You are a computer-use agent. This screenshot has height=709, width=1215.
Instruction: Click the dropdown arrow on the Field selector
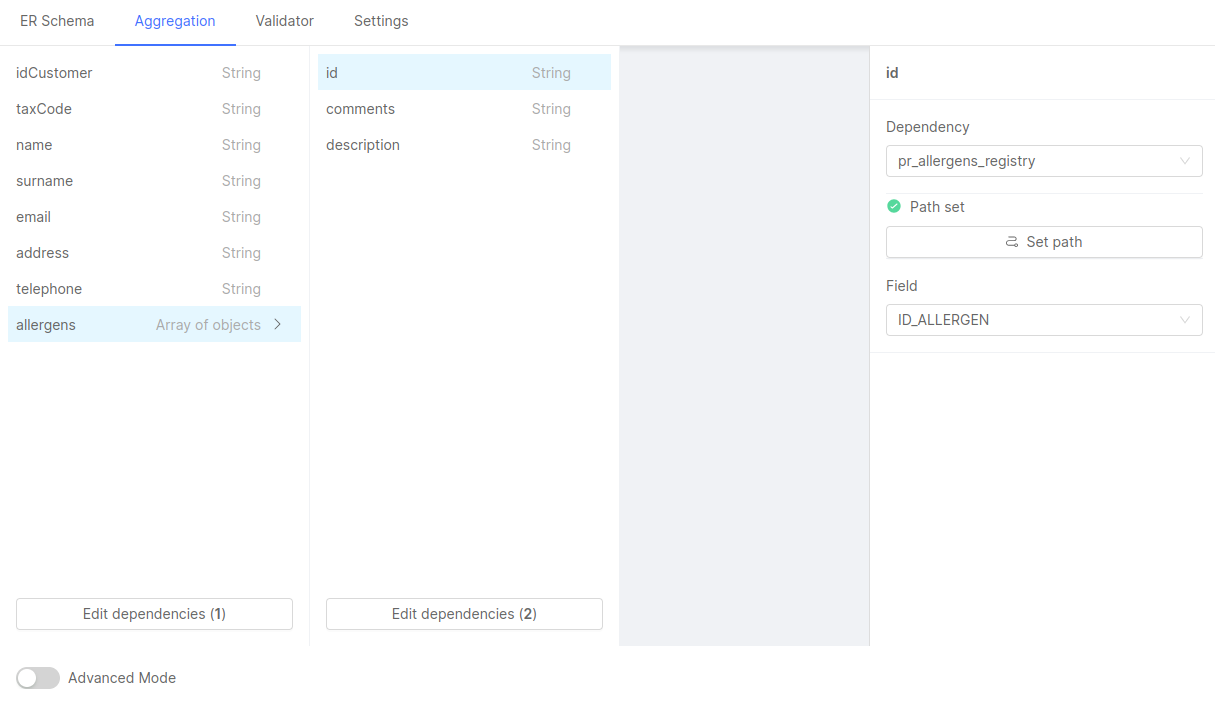click(1186, 320)
